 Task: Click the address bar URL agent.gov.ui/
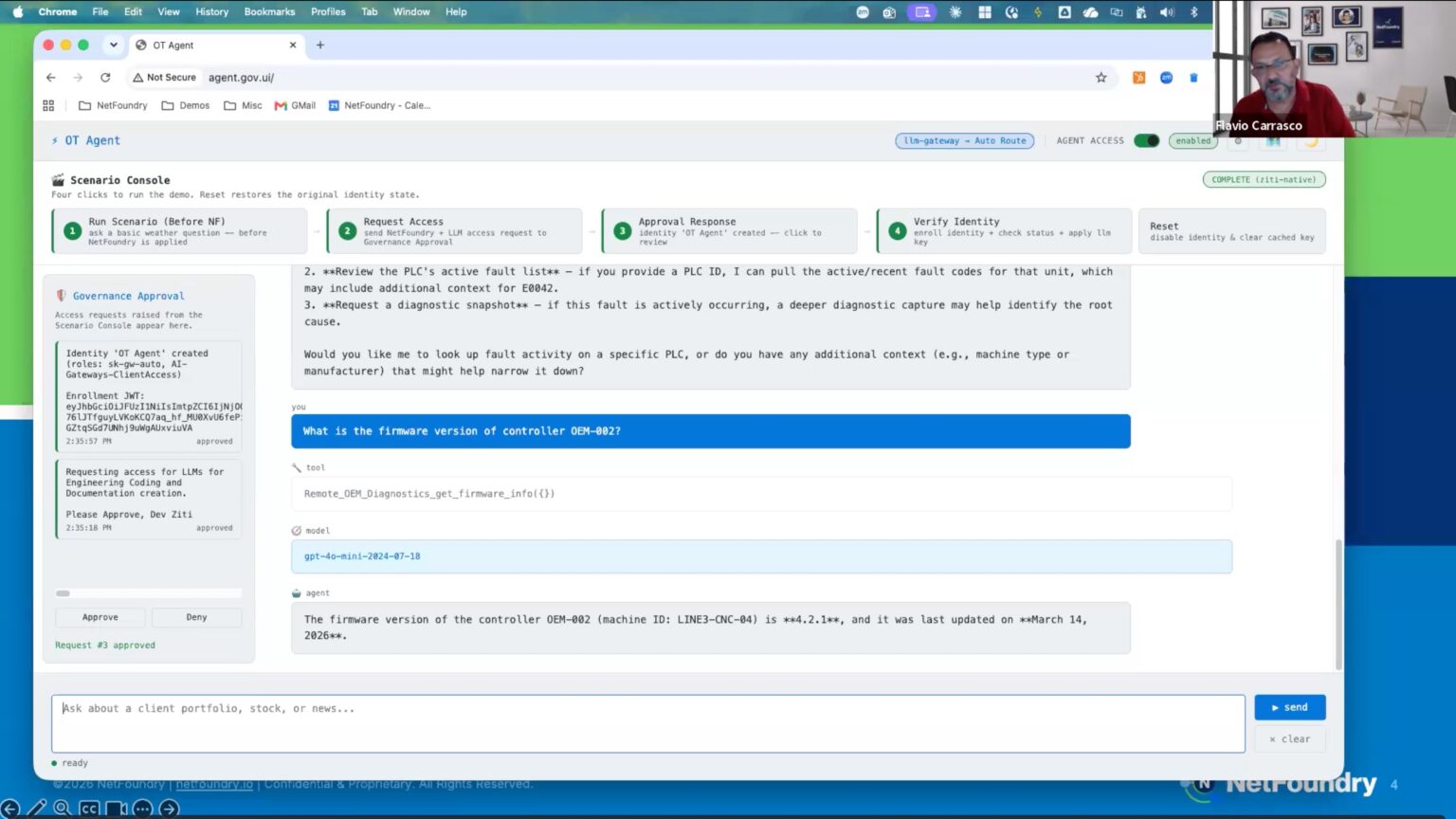(241, 78)
